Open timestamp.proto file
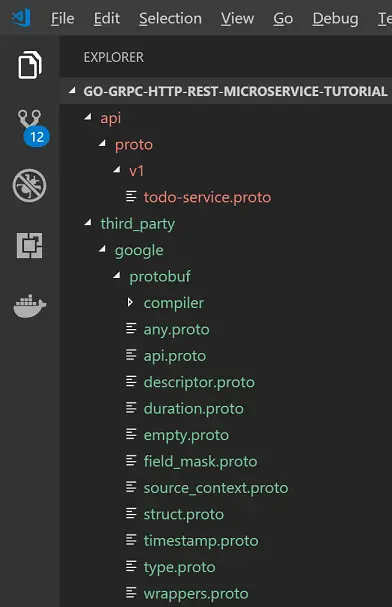392x607 pixels. click(x=201, y=540)
